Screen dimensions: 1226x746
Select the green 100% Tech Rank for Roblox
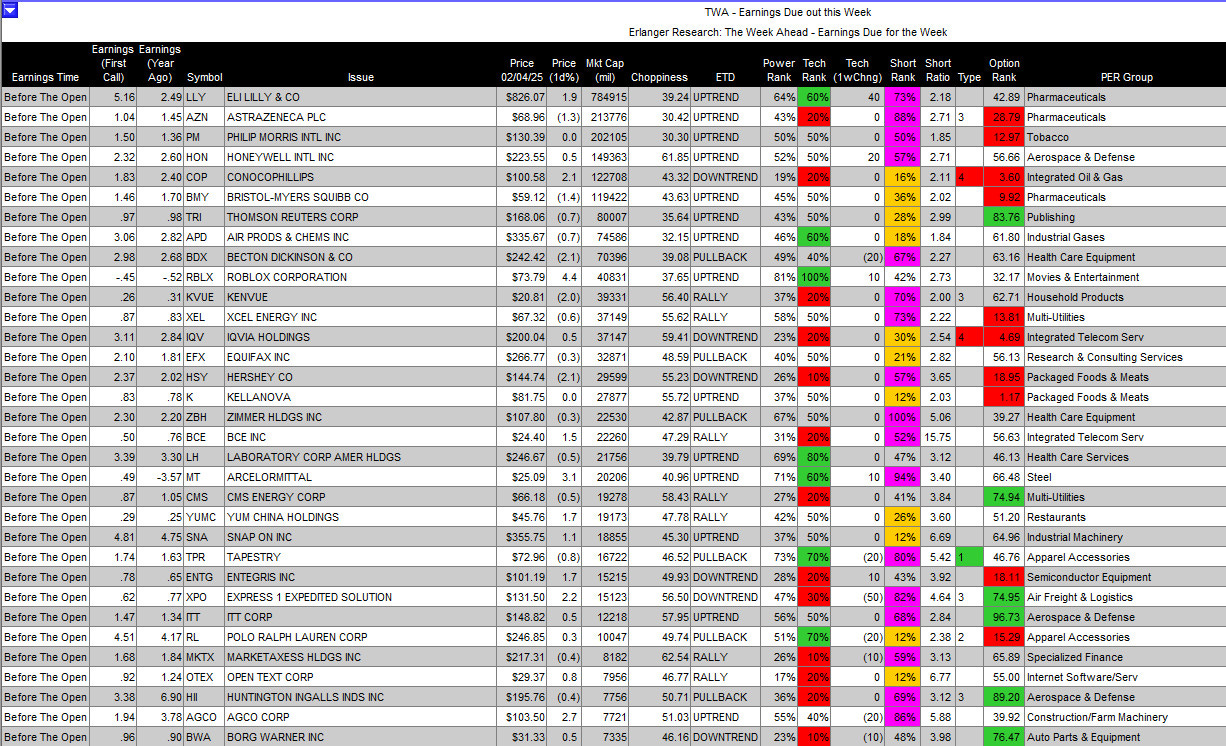(814, 277)
